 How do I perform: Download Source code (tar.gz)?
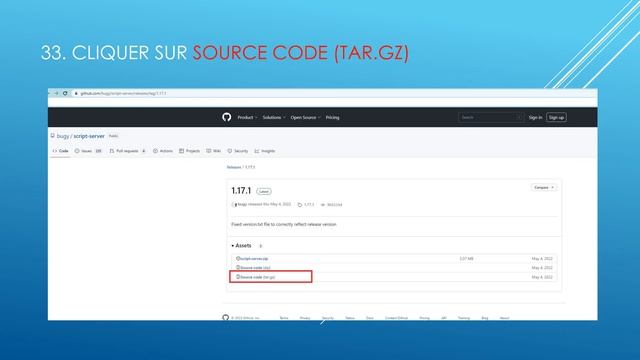258,277
